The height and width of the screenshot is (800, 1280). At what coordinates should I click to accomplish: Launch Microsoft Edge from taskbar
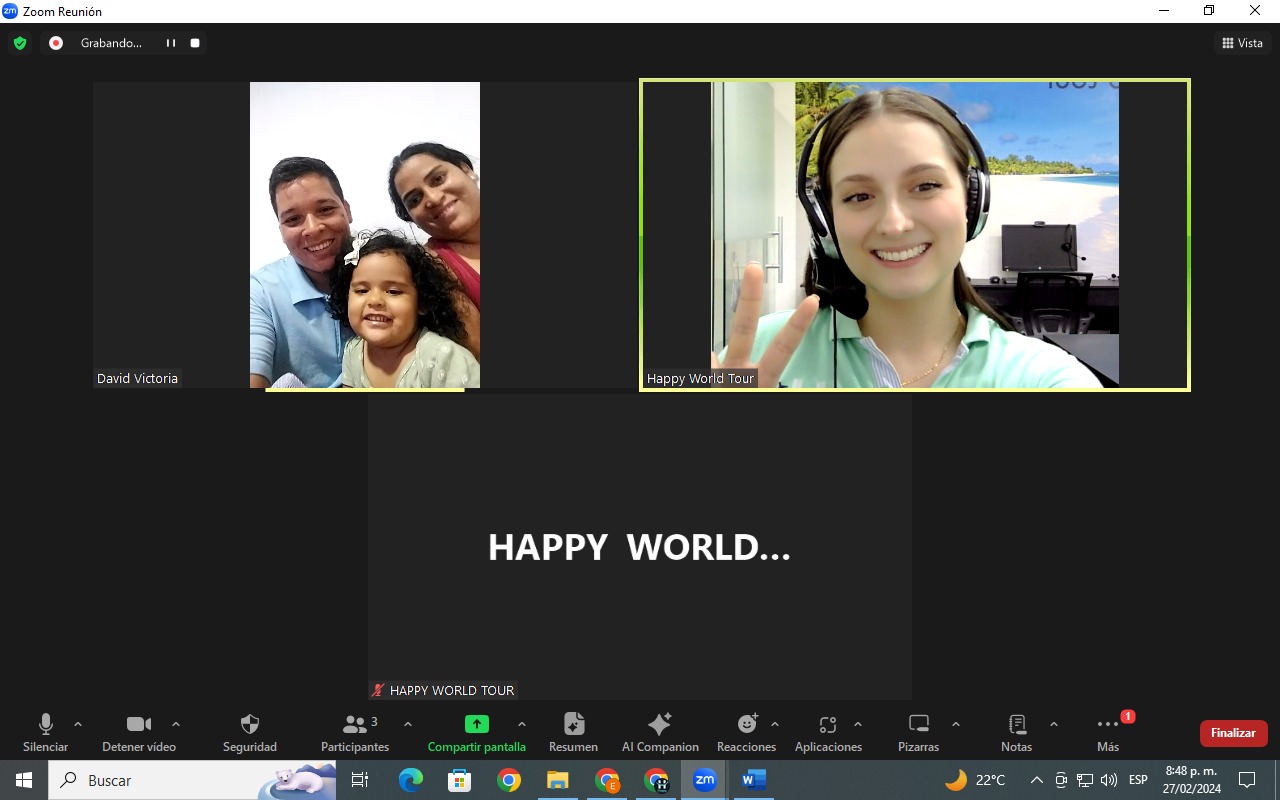pos(411,780)
